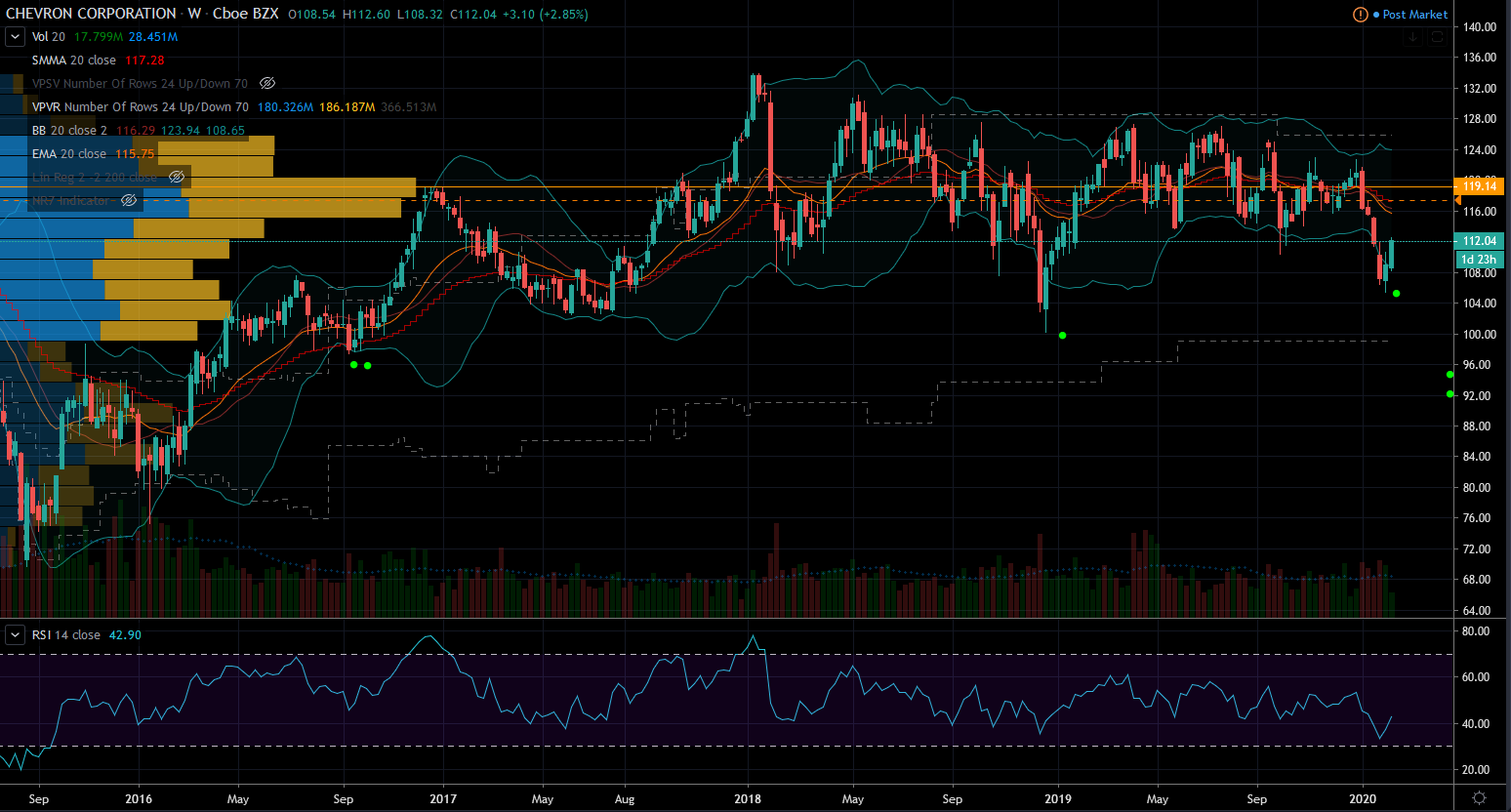Click the faint maximize pane button
Viewport: 1511px width, 812px height.
tap(1437, 37)
